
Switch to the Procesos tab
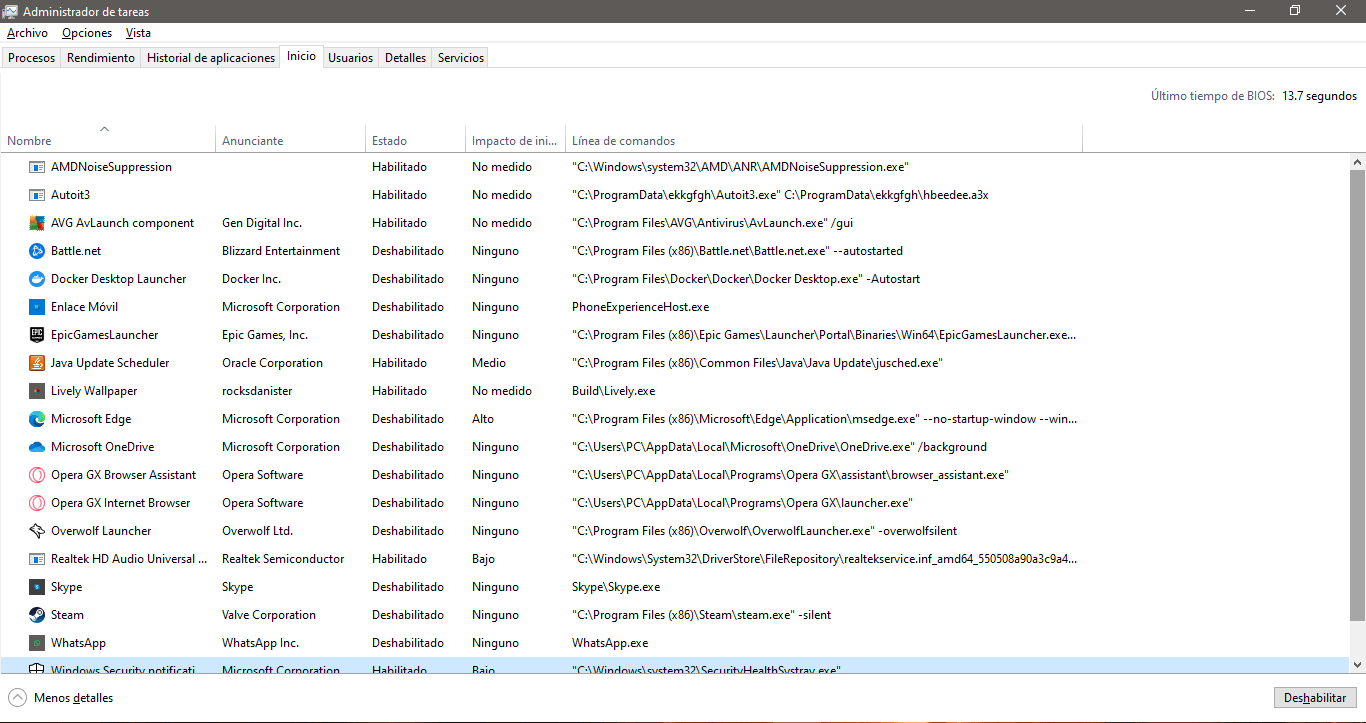pos(31,58)
